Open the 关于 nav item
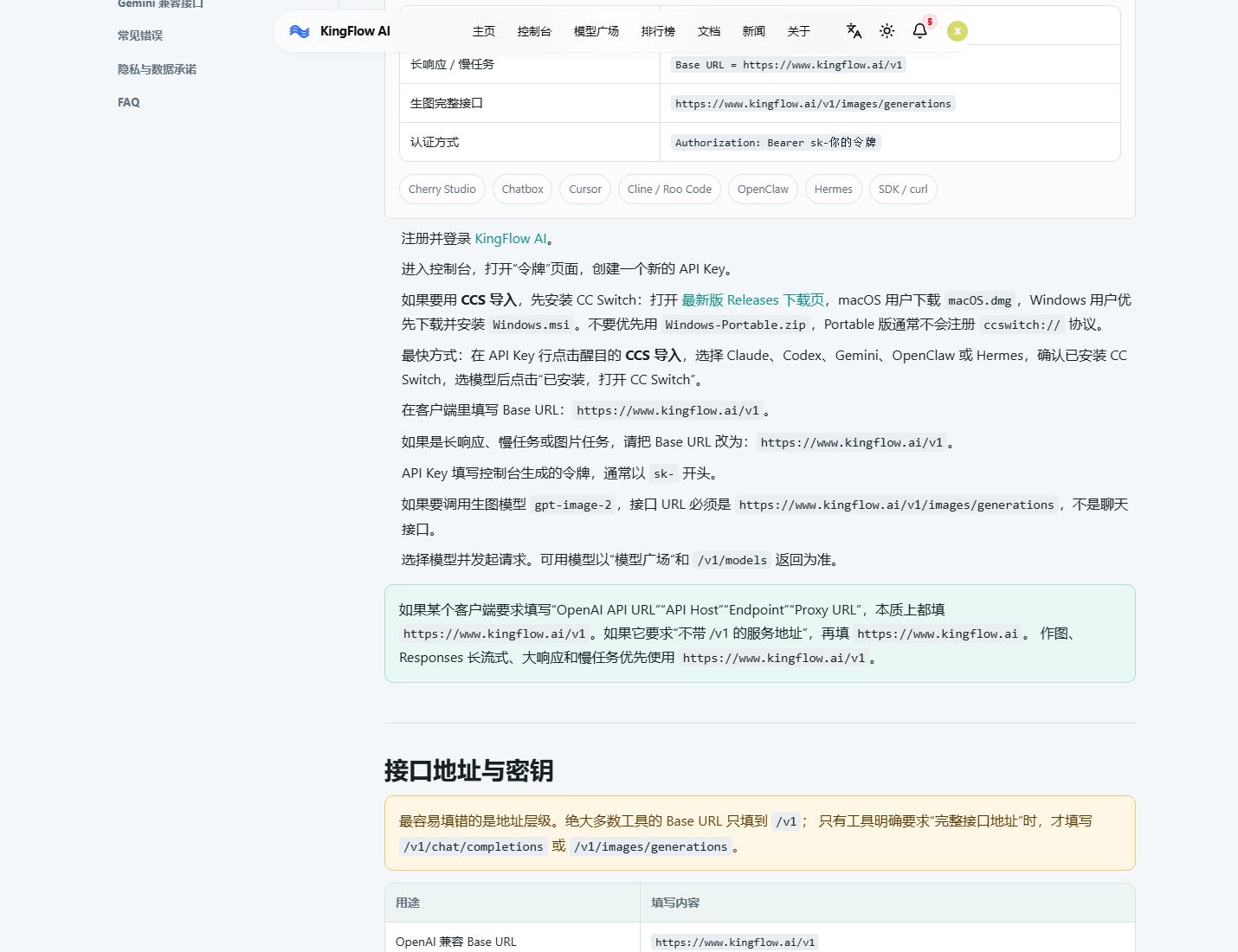The image size is (1238, 952). pos(799,31)
